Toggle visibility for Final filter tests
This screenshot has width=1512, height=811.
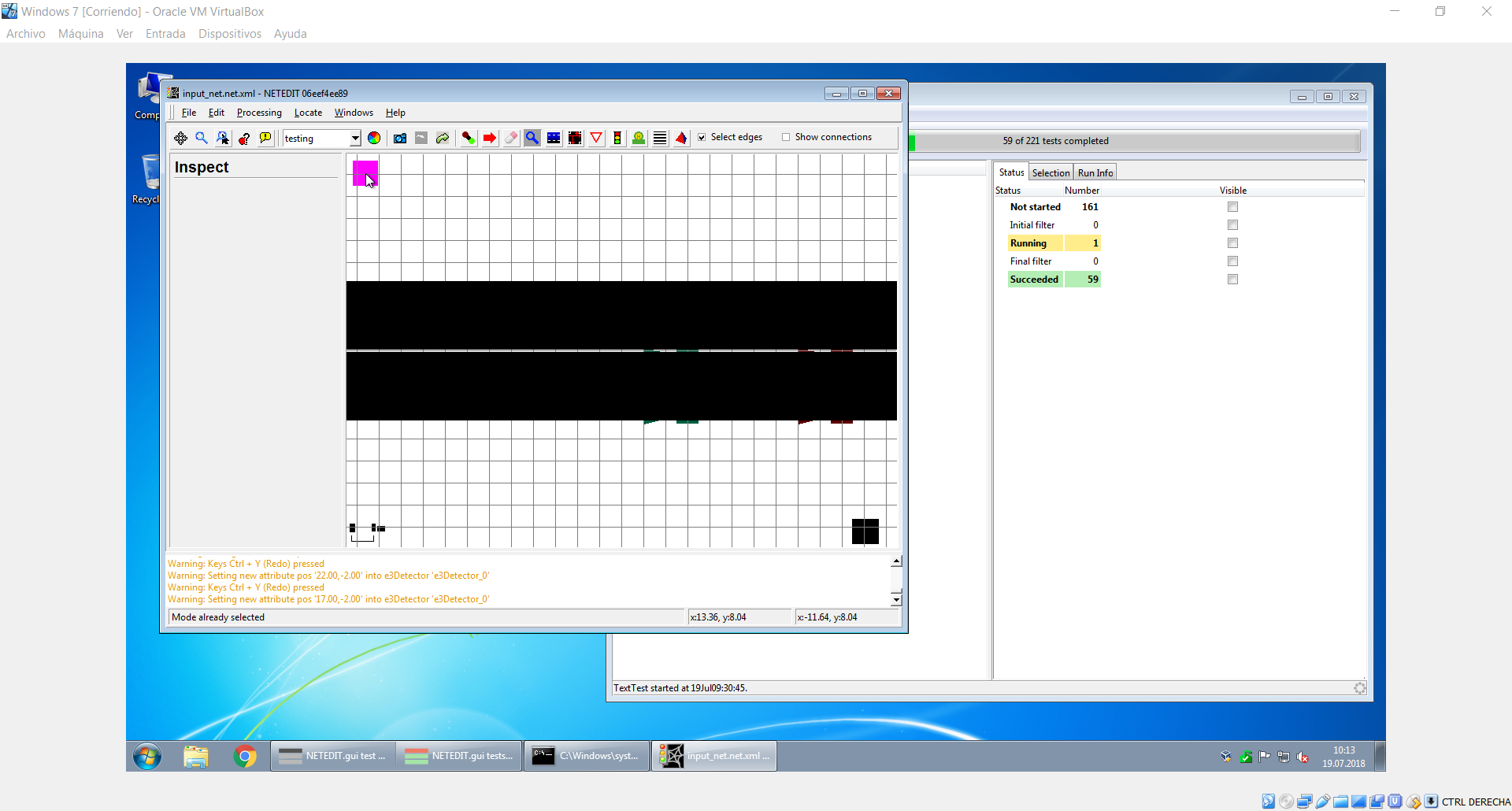[x=1232, y=261]
